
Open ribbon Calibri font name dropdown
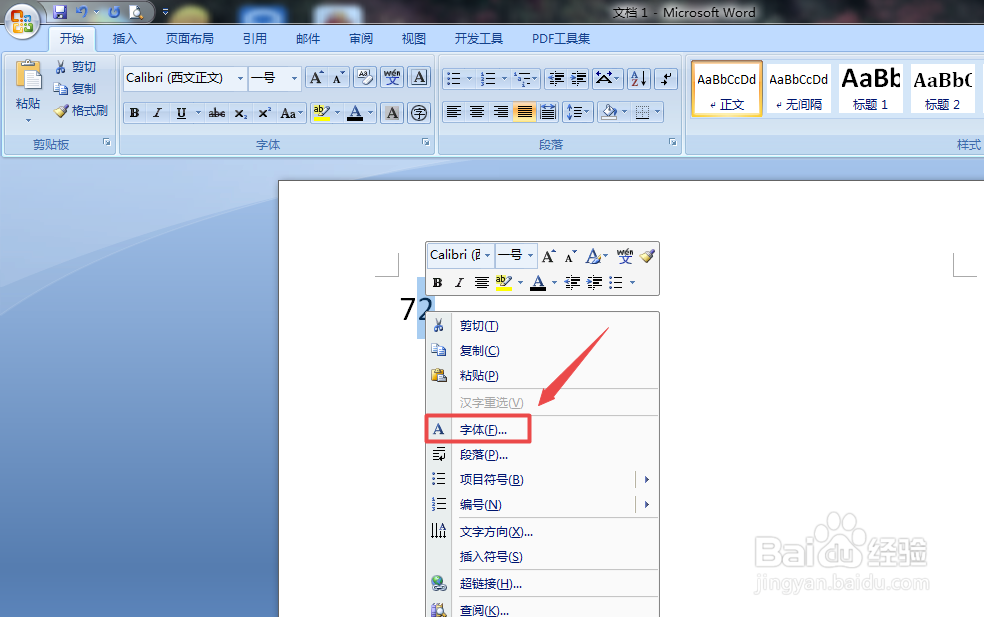(x=240, y=78)
